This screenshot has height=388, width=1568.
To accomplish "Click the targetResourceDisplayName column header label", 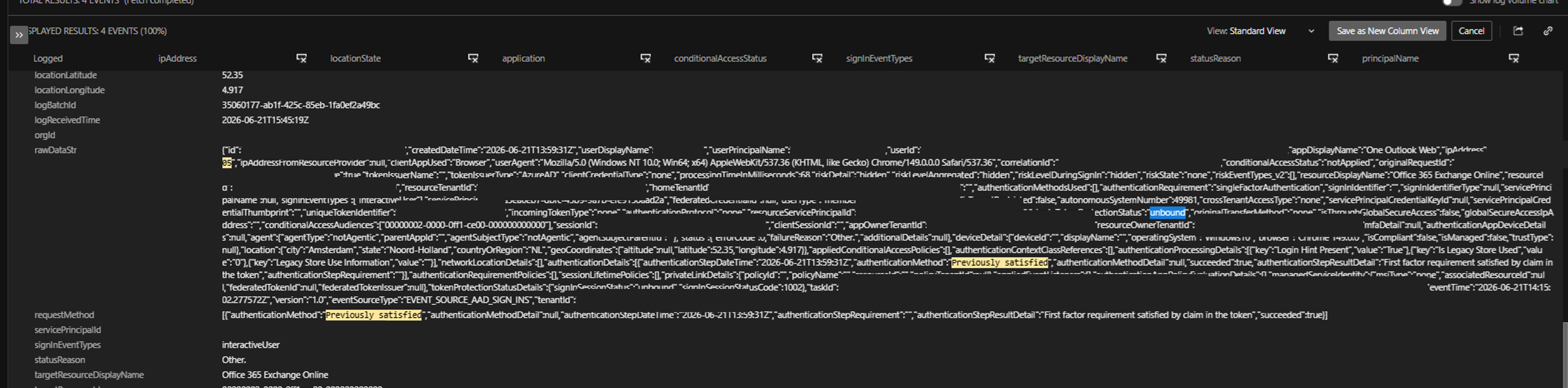I will pos(1072,59).
